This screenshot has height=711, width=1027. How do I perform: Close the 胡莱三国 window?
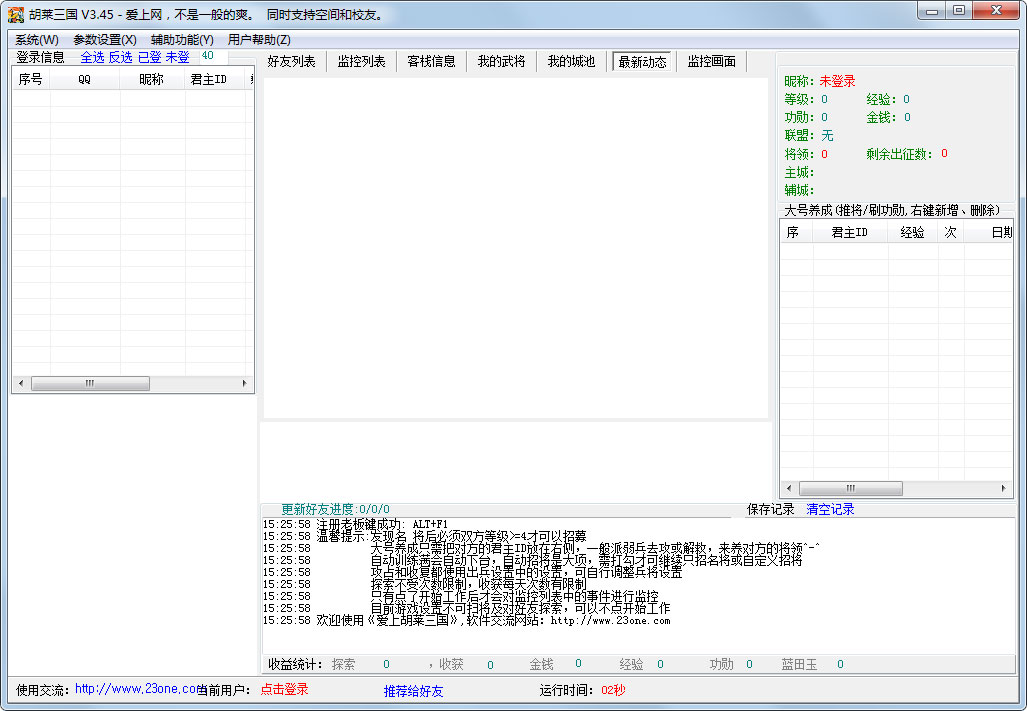(x=996, y=11)
